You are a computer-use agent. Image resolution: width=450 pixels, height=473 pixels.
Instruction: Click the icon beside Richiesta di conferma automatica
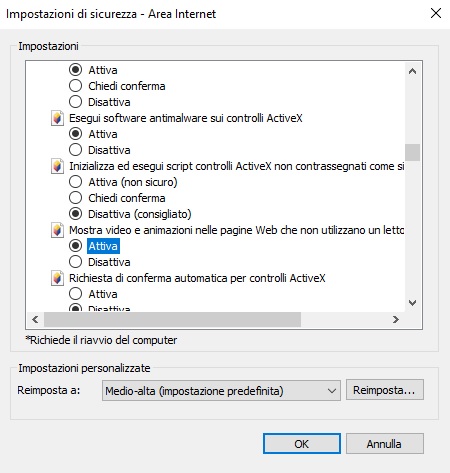point(57,278)
